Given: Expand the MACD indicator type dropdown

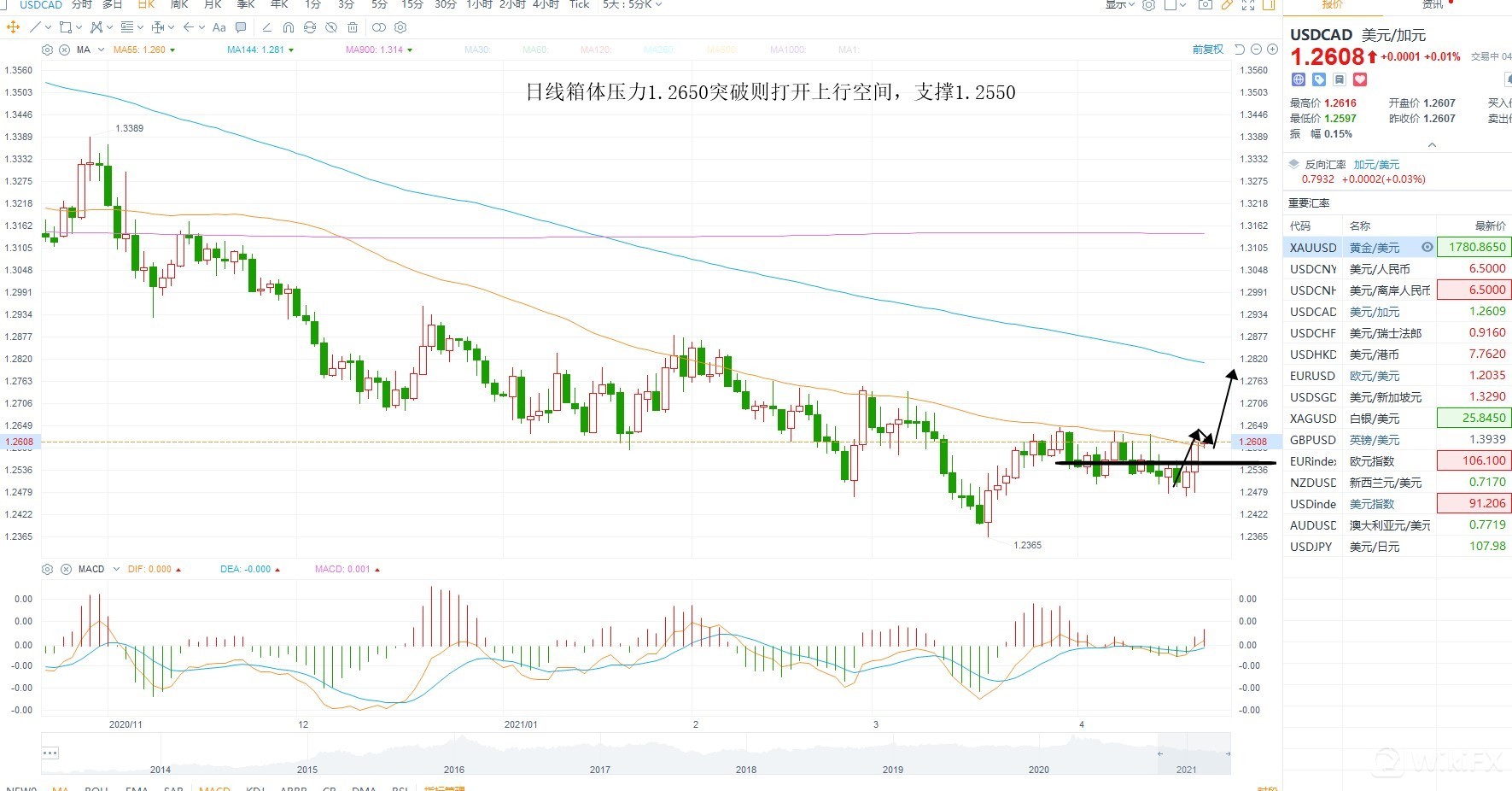Looking at the screenshot, I should coord(115,569).
